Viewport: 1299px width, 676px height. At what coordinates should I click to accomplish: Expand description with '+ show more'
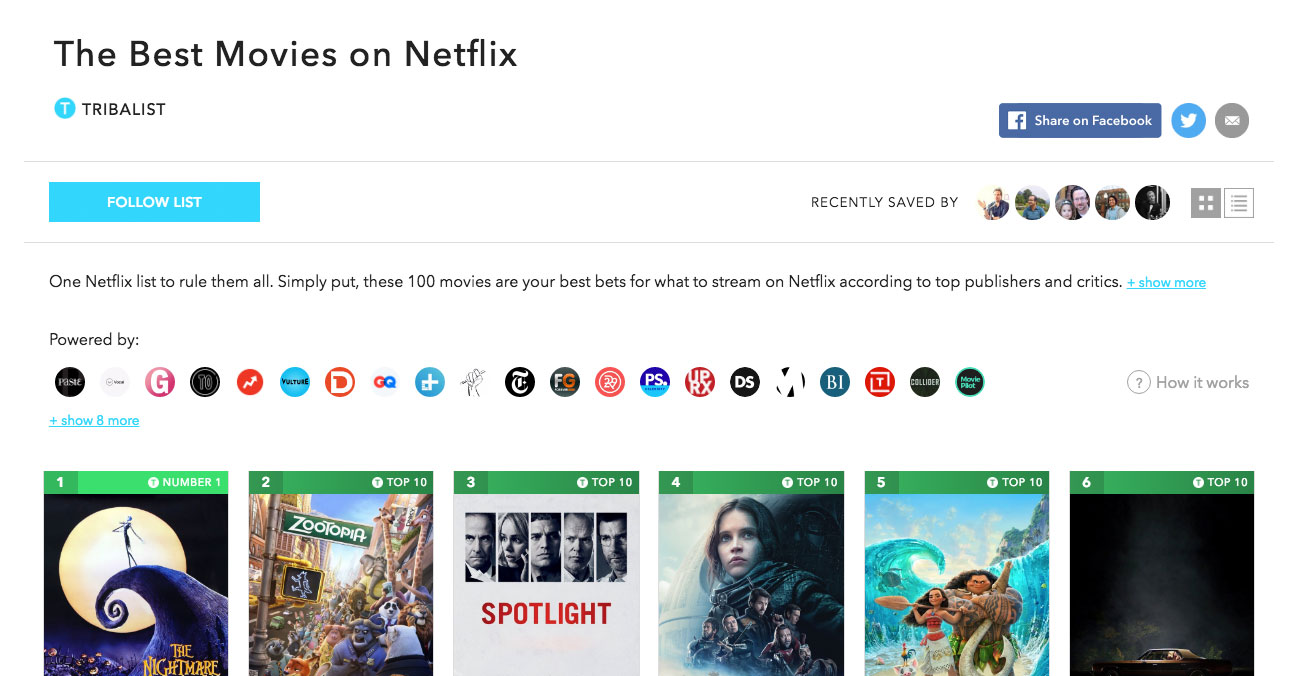1166,283
